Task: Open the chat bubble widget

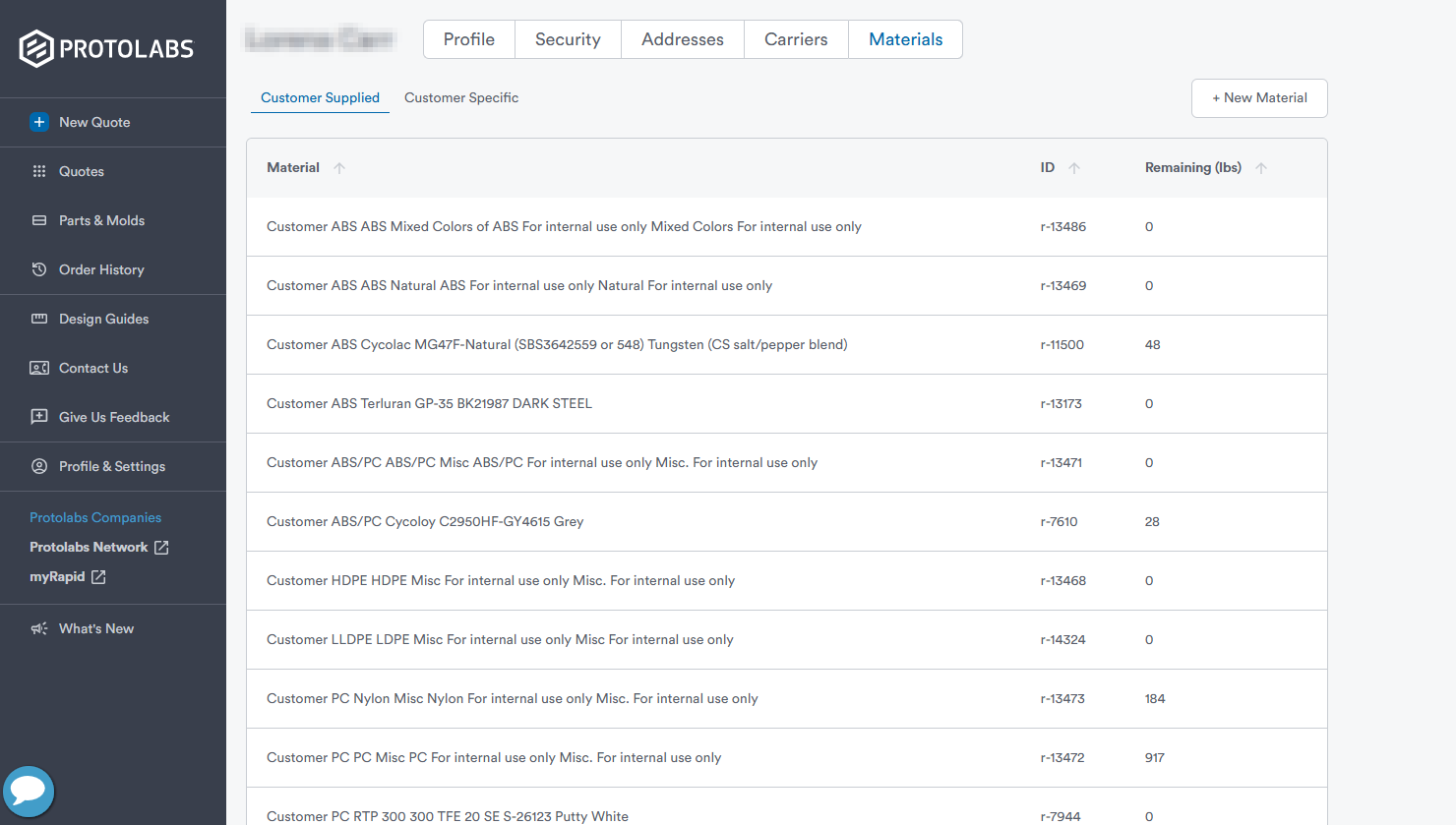Action: pos(29,791)
